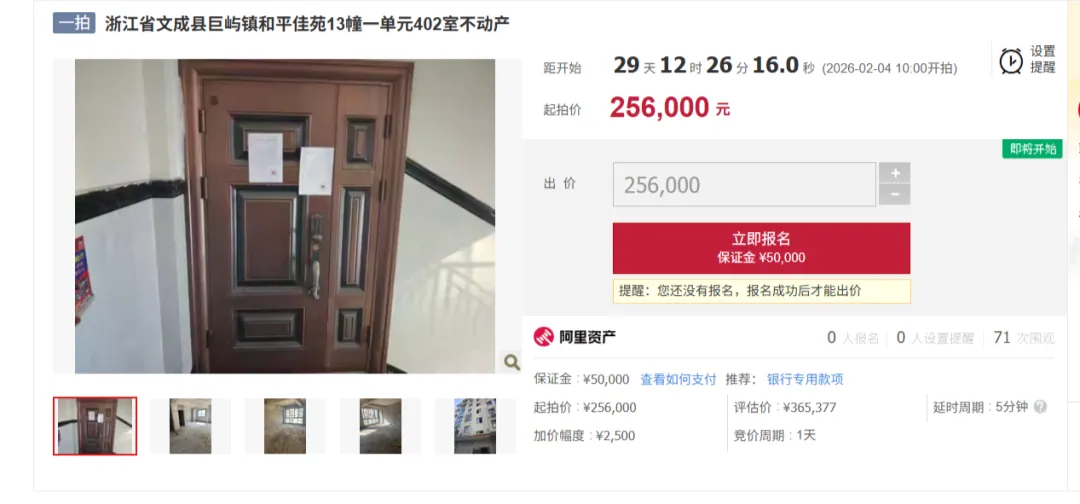Screen dimensions: 1080x504
Task: Click the large door photo
Action: point(285,216)
